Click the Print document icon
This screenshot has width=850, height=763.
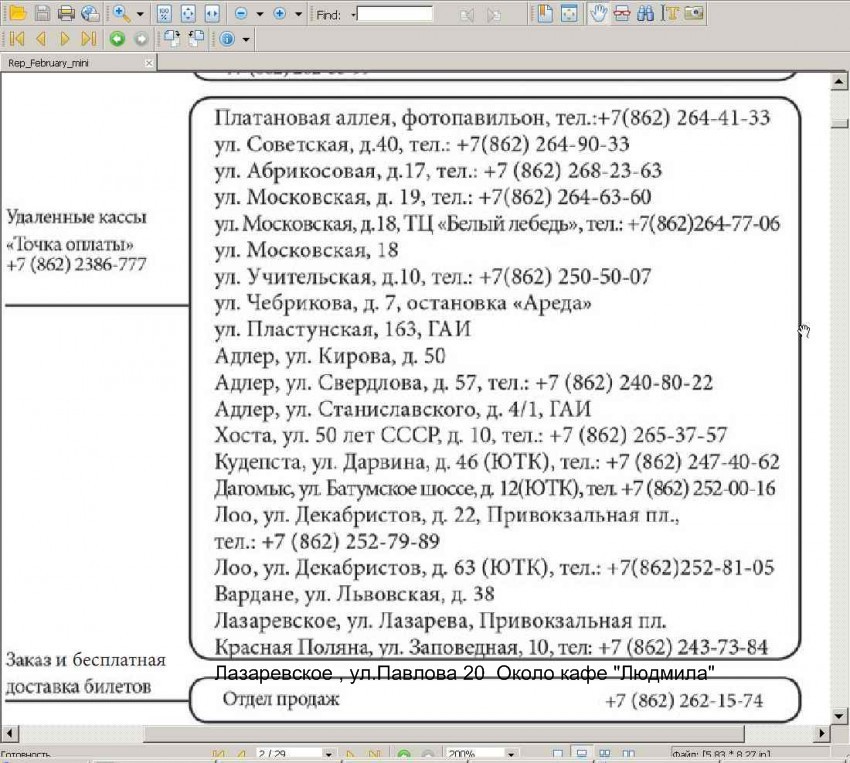coord(66,14)
